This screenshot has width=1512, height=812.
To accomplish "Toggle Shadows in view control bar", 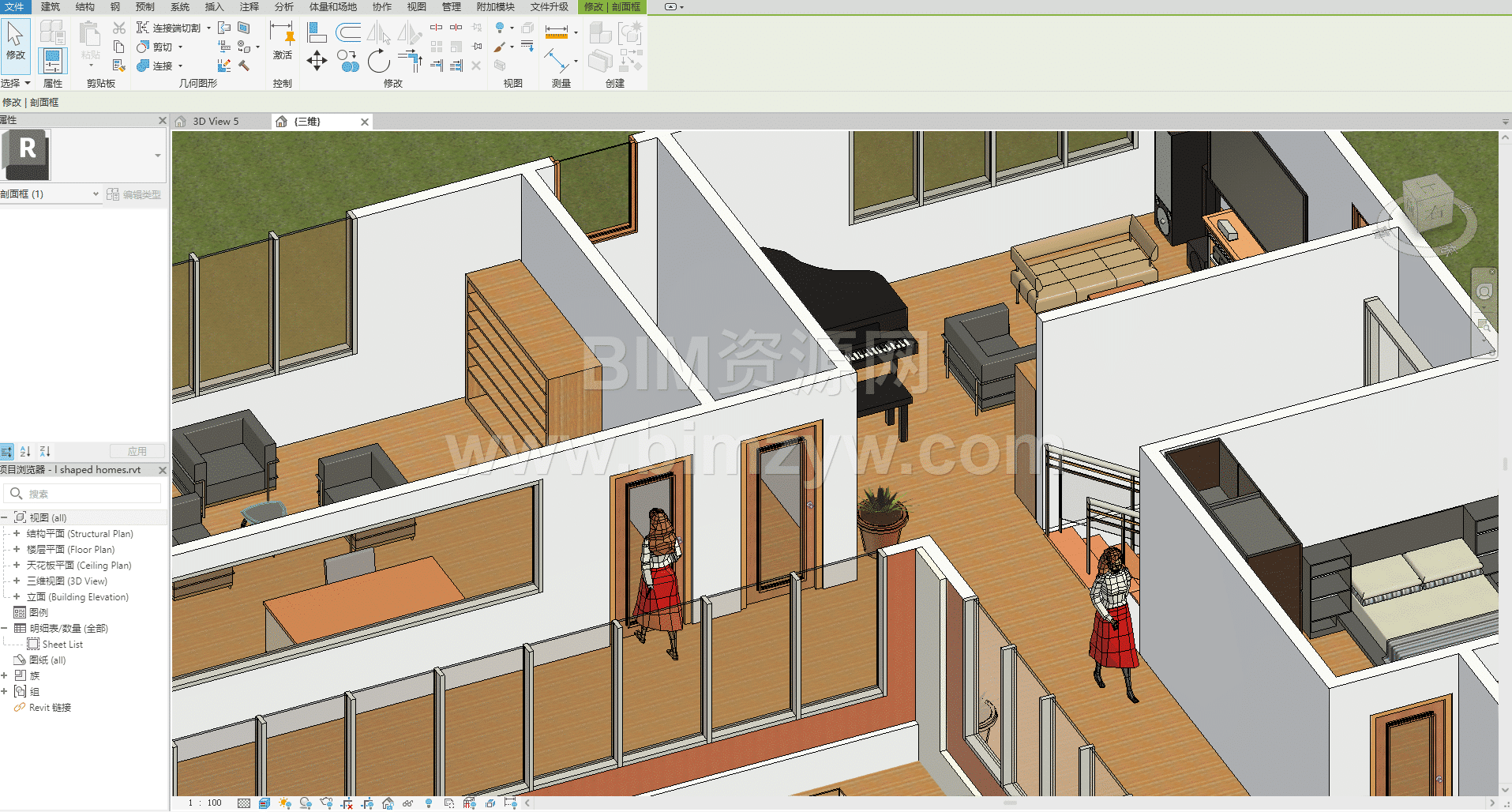I will (306, 803).
